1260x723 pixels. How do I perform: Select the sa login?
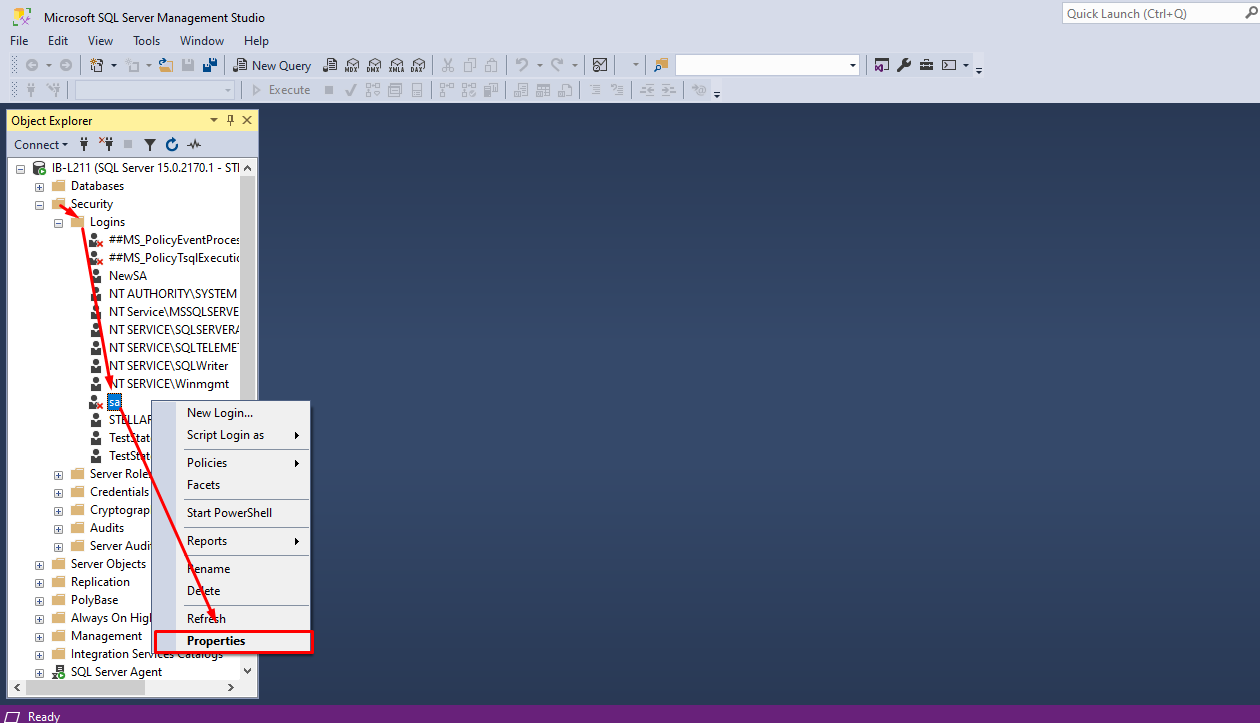[114, 402]
